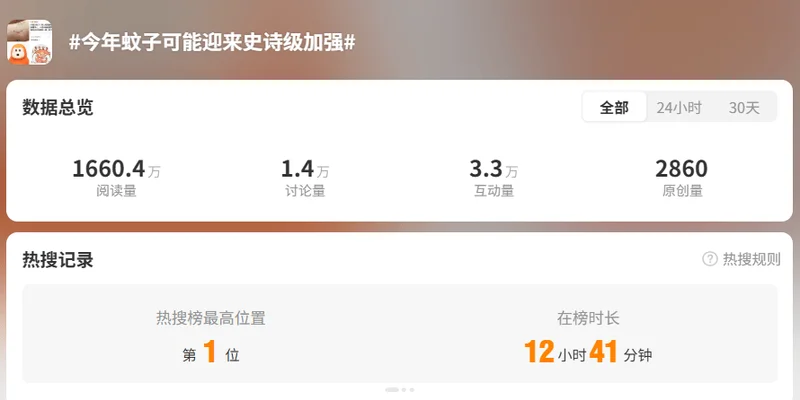The image size is (800, 400).
Task: Select the 全部 time range tab
Action: tap(614, 107)
